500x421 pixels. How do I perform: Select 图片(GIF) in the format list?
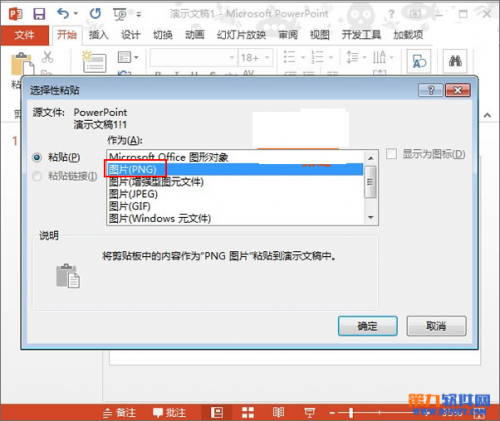coord(235,206)
